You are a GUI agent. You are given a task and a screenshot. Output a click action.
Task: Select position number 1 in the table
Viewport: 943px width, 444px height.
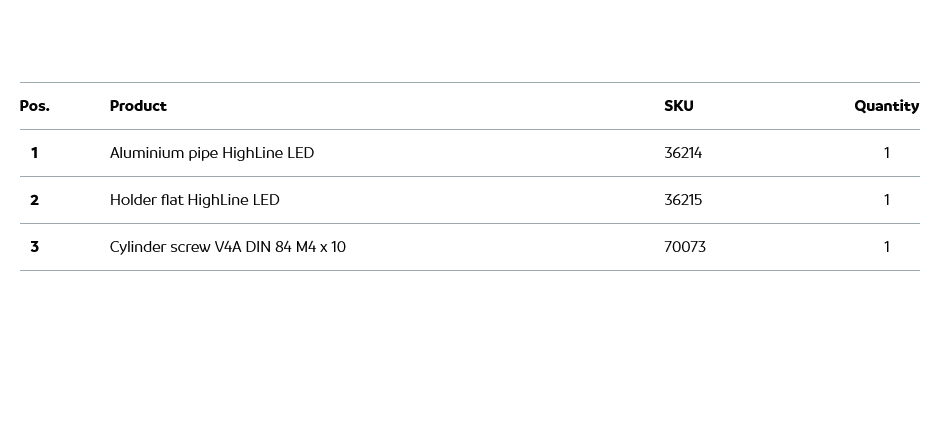(34, 153)
